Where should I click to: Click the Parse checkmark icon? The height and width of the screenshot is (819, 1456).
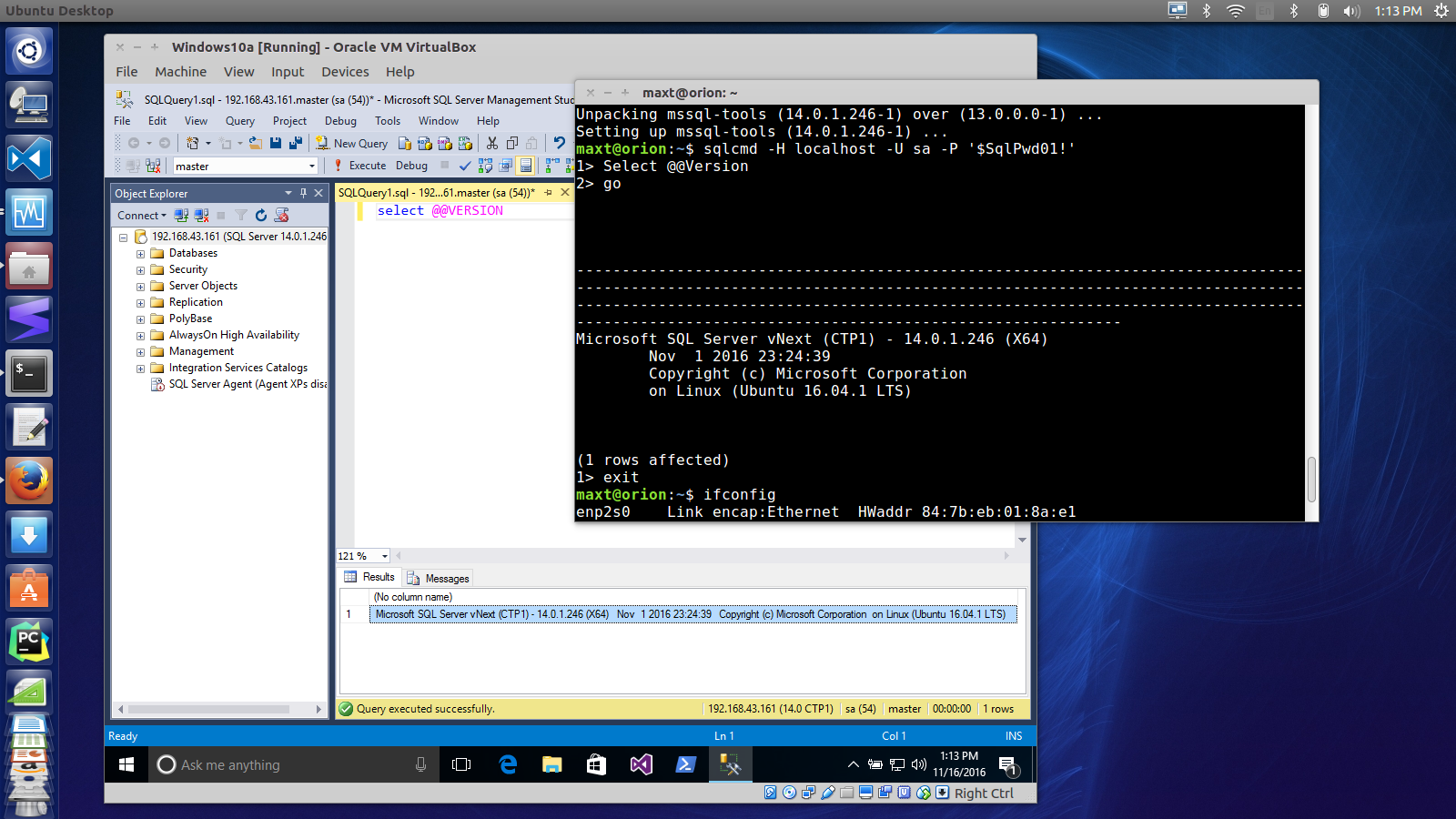465,166
